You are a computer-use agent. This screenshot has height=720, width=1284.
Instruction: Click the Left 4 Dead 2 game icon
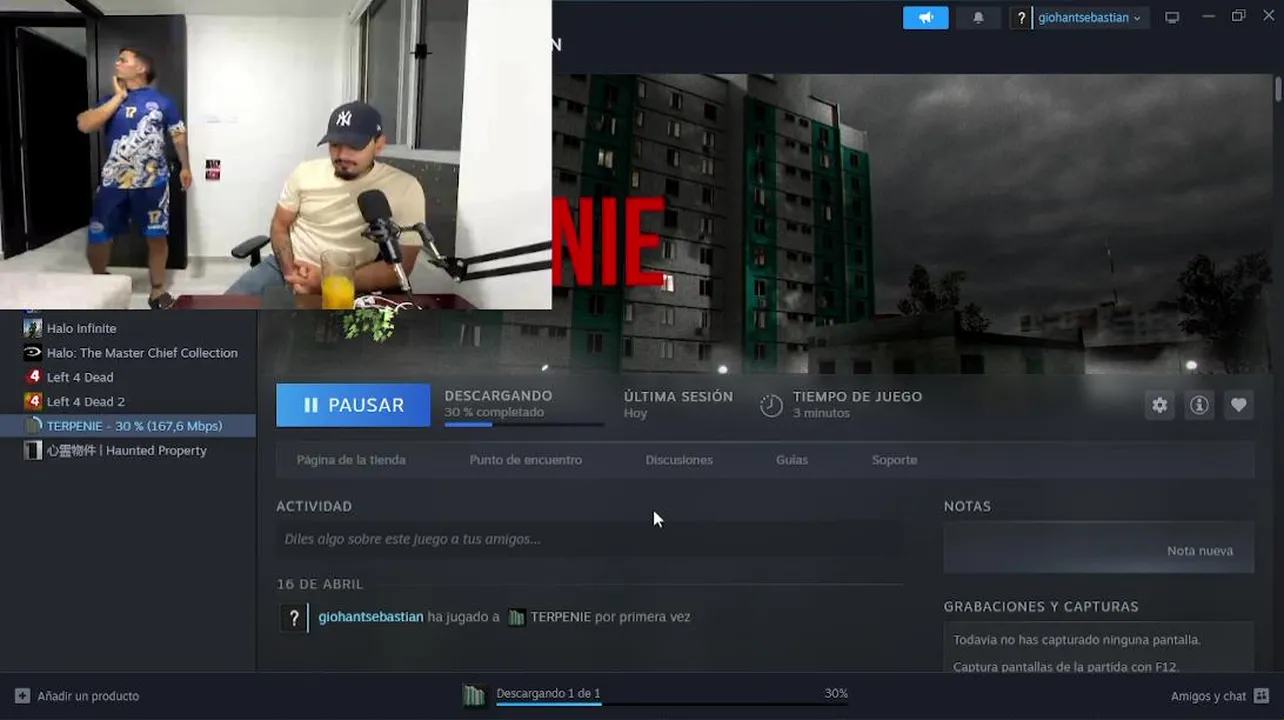pos(33,402)
